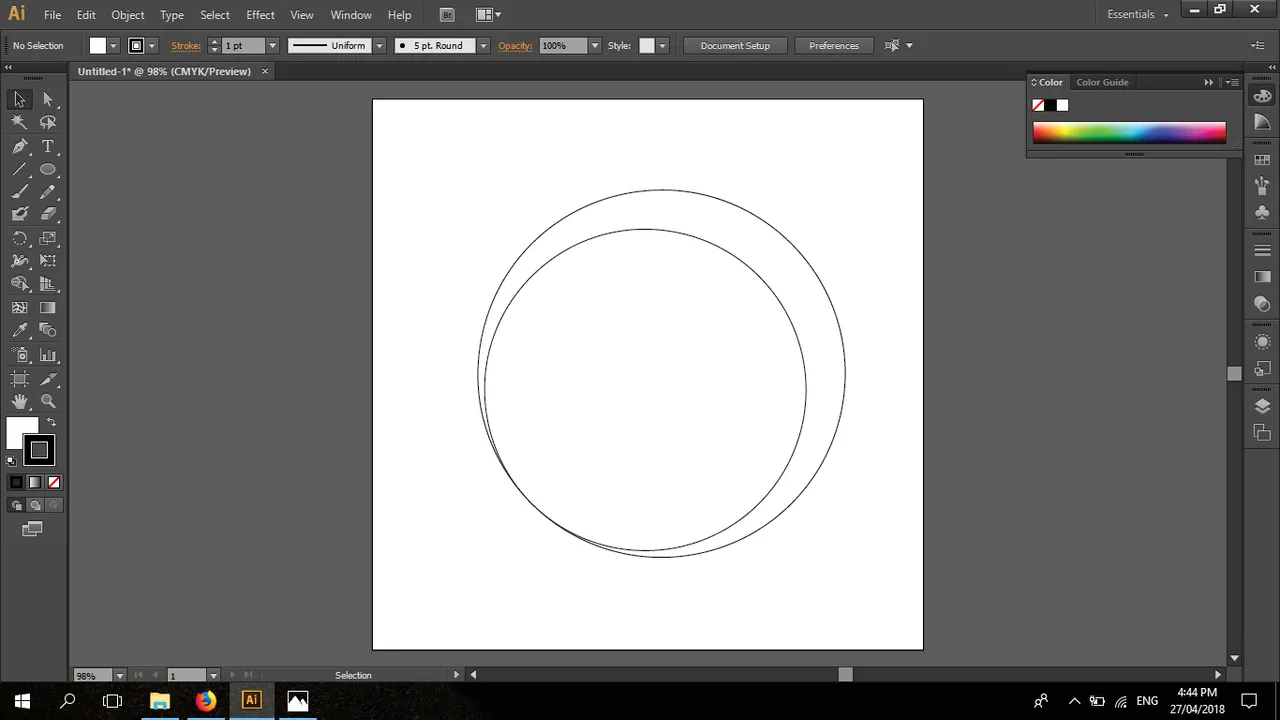The width and height of the screenshot is (1280, 720).
Task: Open the Essentials workspace switcher
Action: (1138, 15)
